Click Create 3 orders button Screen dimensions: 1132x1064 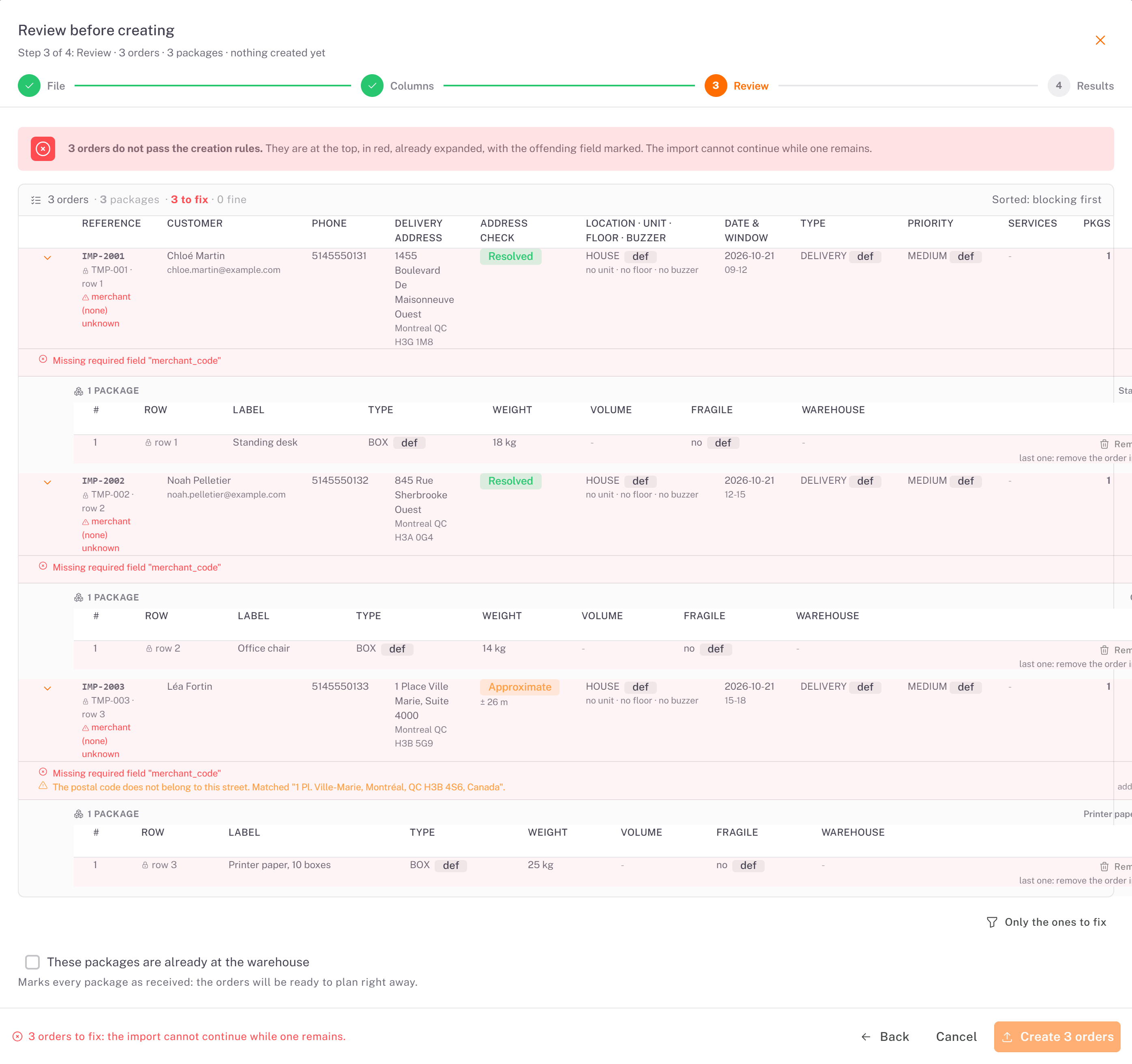point(1057,1037)
